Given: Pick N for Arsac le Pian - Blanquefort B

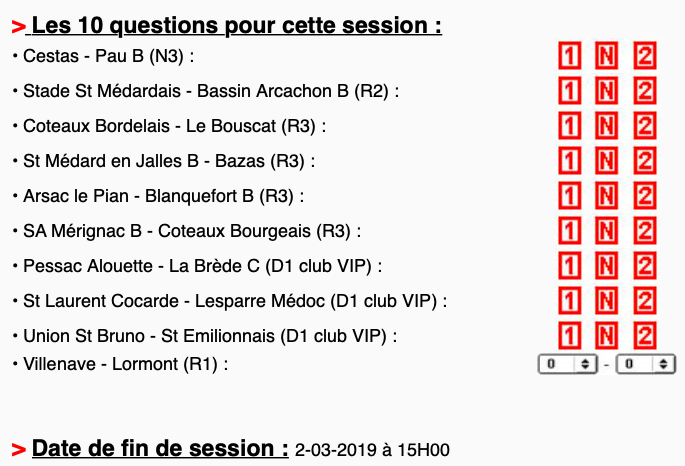Looking at the screenshot, I should tap(606, 196).
